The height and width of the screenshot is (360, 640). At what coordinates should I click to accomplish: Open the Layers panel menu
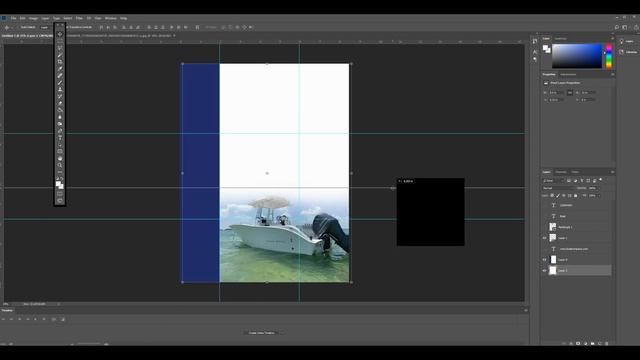tap(612, 172)
